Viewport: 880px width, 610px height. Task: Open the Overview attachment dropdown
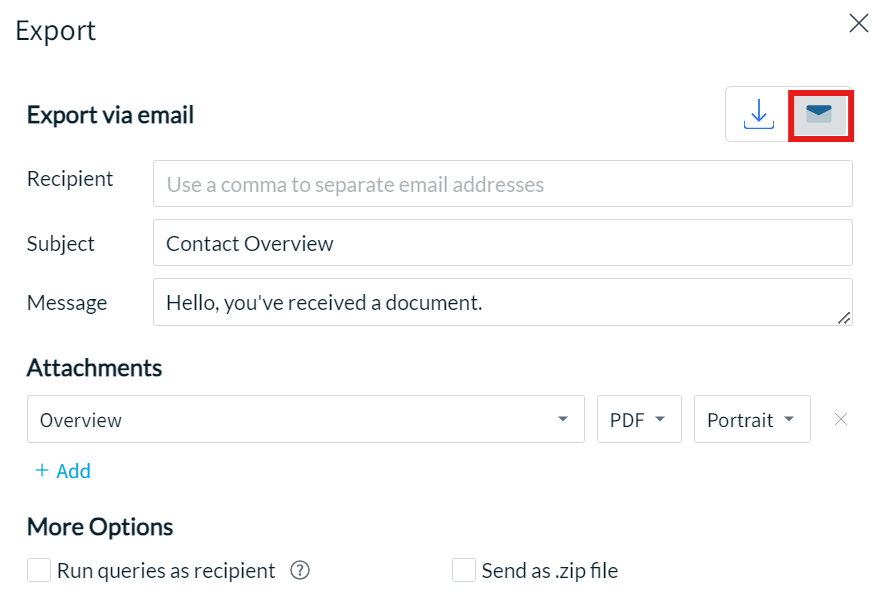[306, 419]
